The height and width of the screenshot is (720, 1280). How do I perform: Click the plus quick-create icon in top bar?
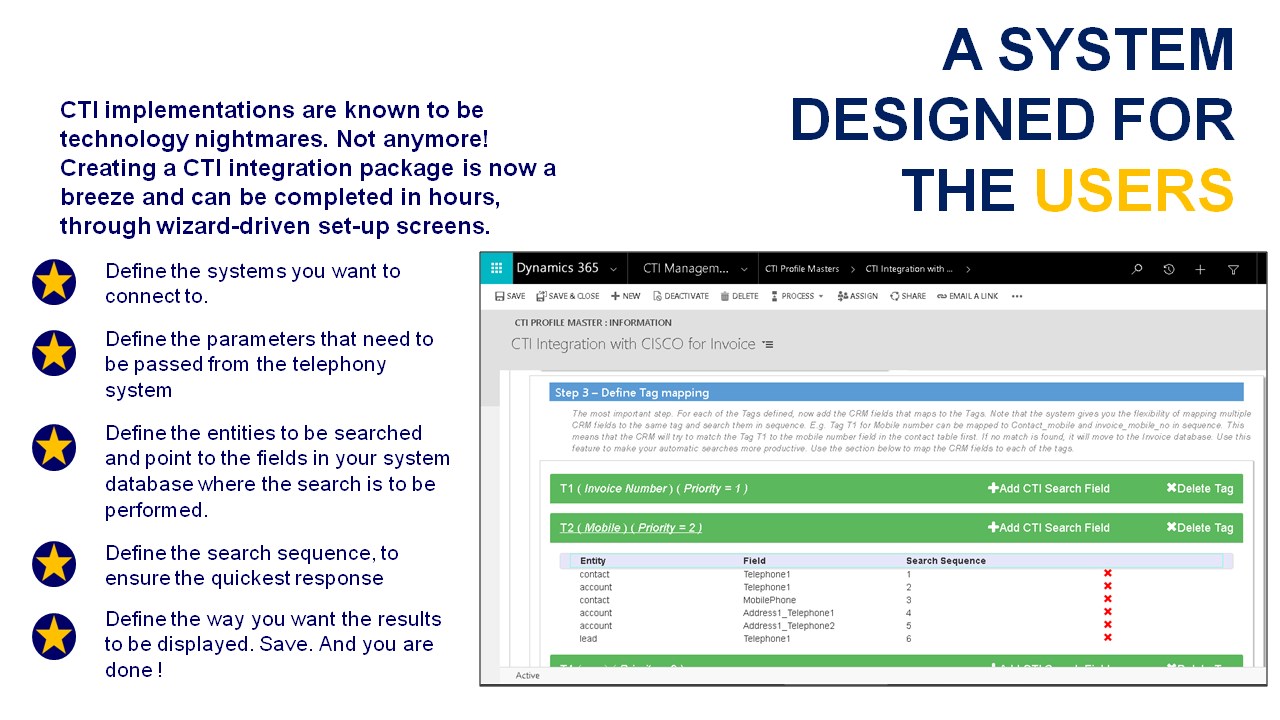(x=1201, y=269)
